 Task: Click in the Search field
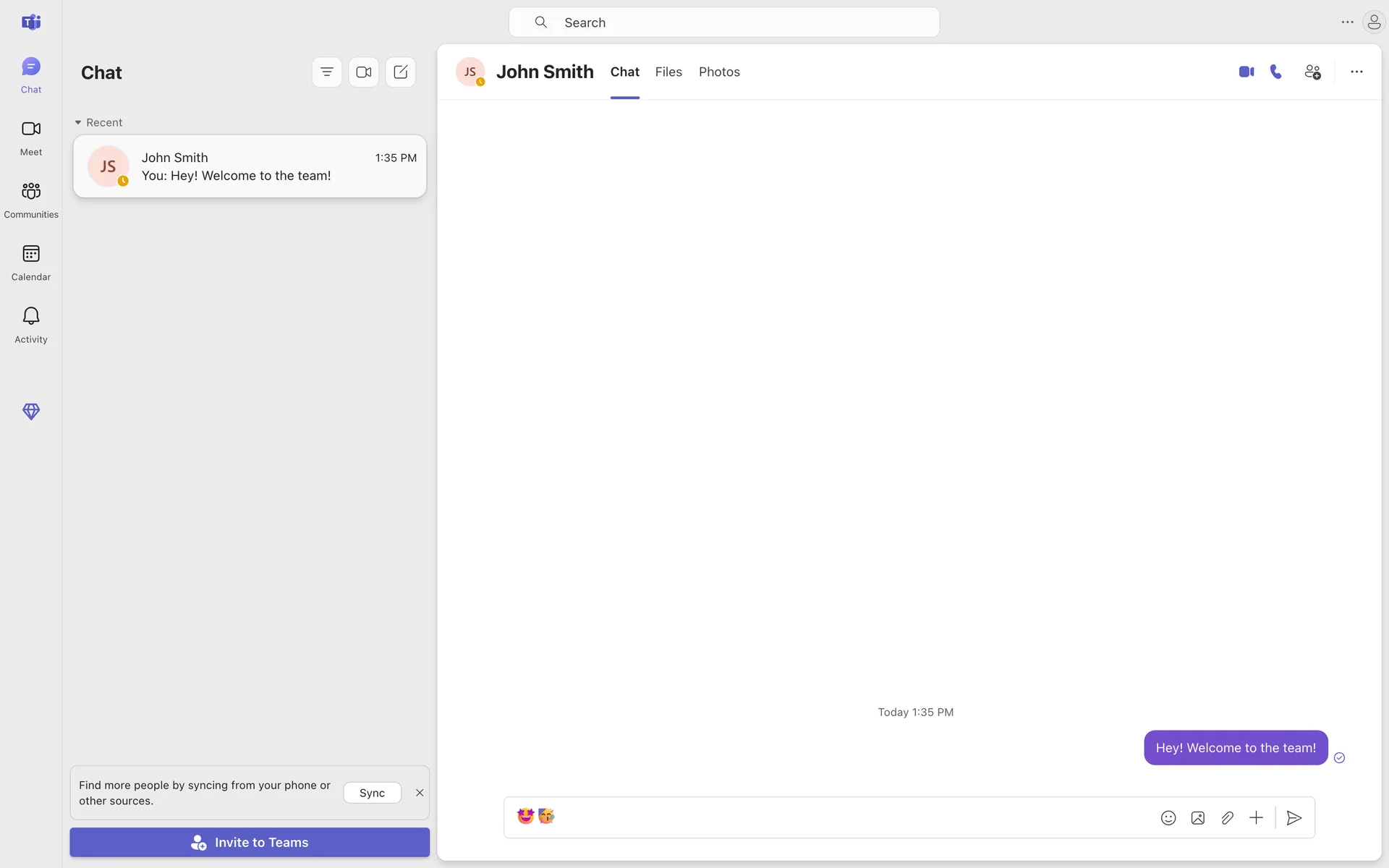(x=723, y=22)
